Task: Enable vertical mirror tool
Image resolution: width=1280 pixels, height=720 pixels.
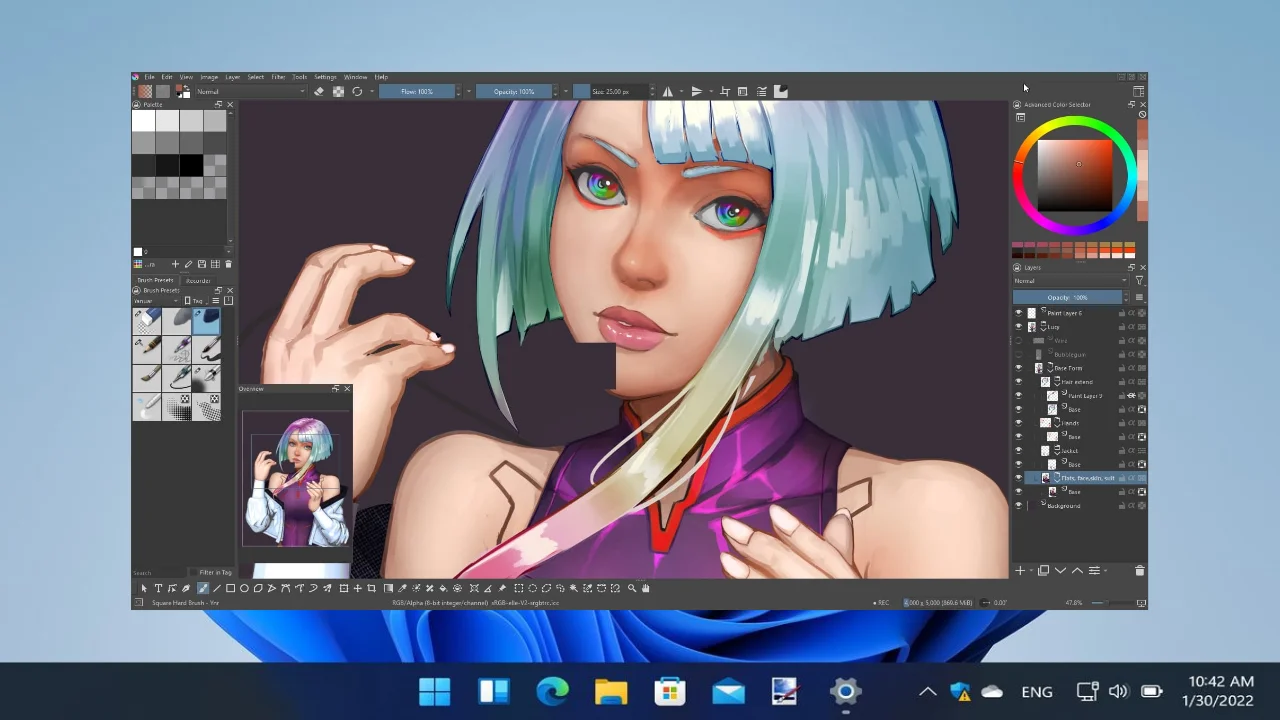Action: point(697,91)
